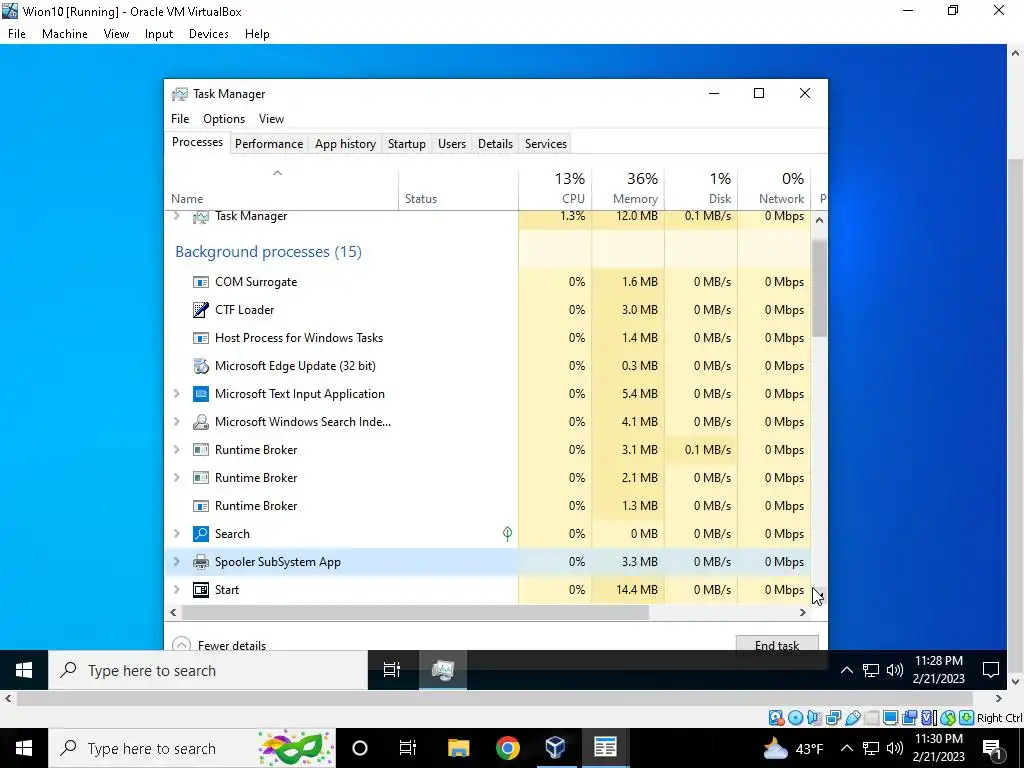The image size is (1024, 768).
Task: Click the guest clock showing 11:28 PM
Action: 938,669
